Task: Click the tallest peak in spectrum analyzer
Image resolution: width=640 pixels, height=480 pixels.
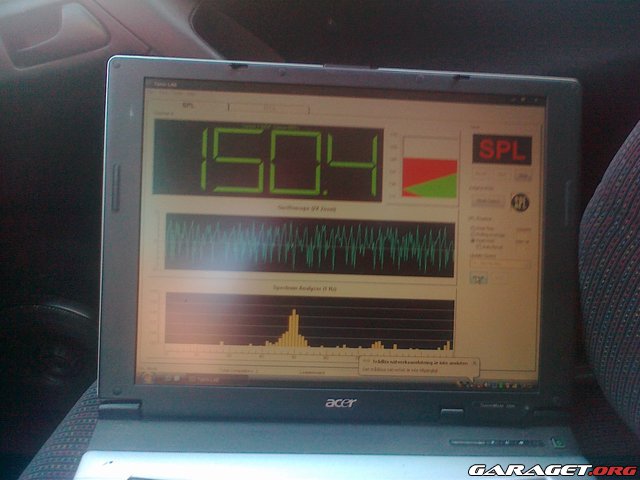Action: [294, 327]
